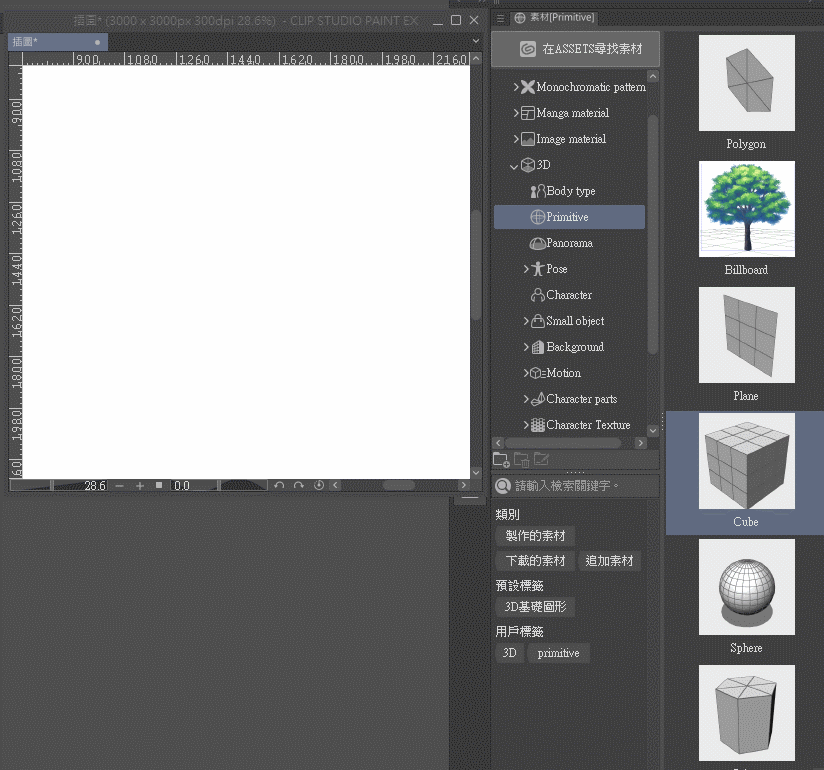
Task: Click the rotation angle slider showing 0.0
Action: coord(218,486)
